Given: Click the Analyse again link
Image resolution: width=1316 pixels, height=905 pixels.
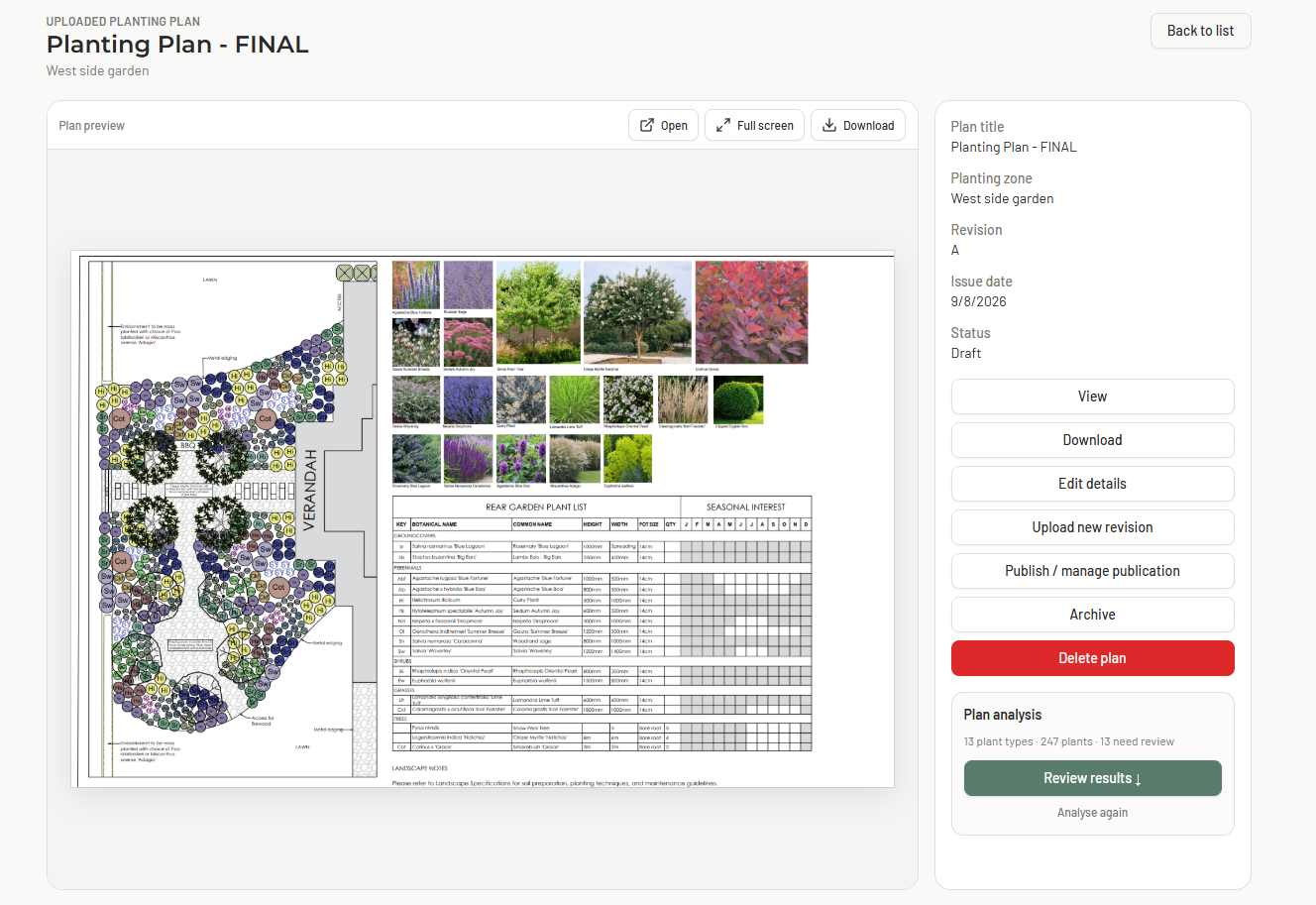Looking at the screenshot, I should click(x=1092, y=813).
